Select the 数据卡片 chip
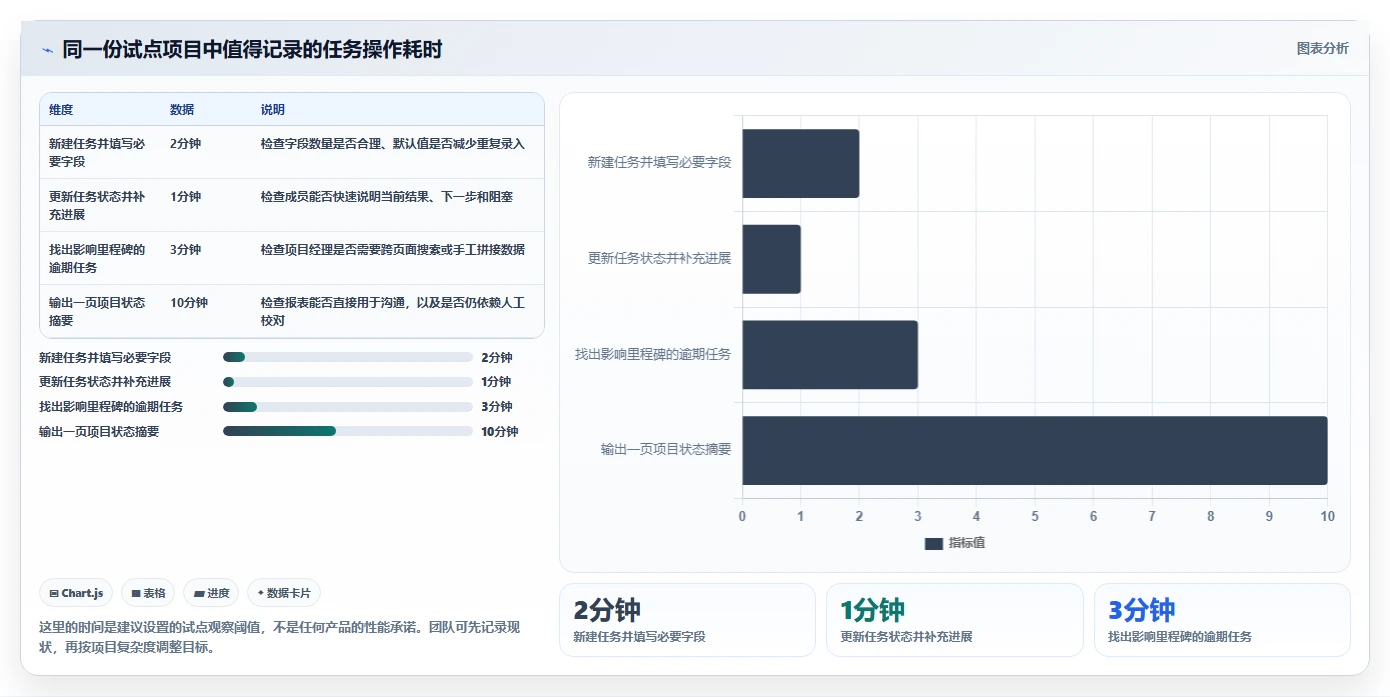 click(x=284, y=593)
